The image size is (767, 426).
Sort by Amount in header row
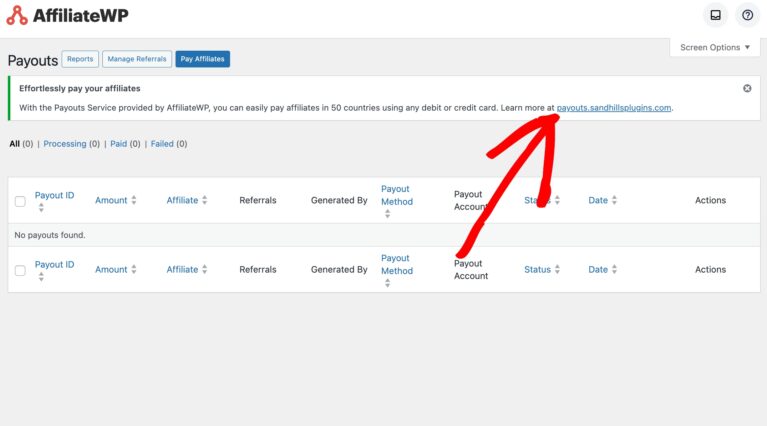click(x=111, y=200)
